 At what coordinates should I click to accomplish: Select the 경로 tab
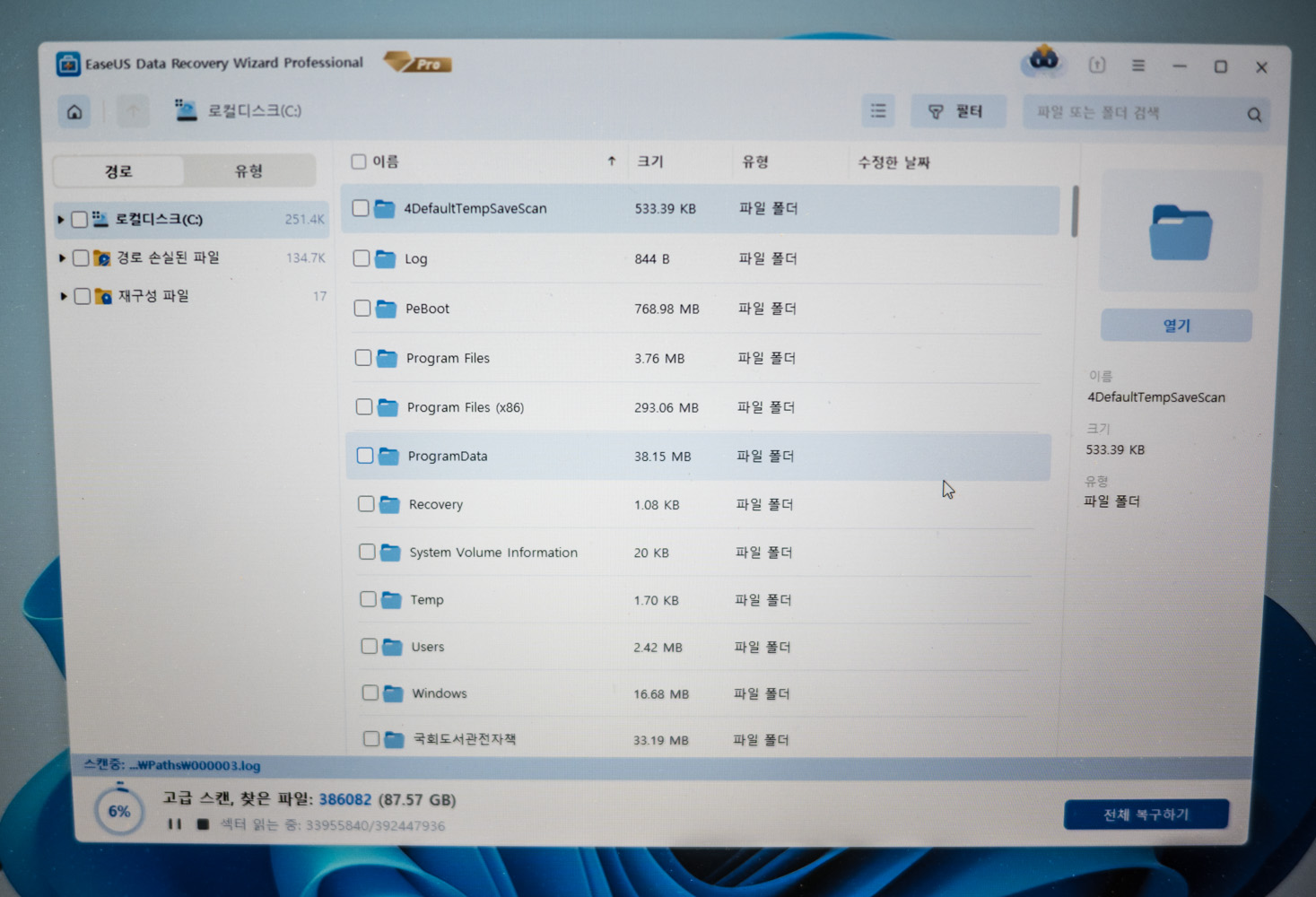pos(118,171)
